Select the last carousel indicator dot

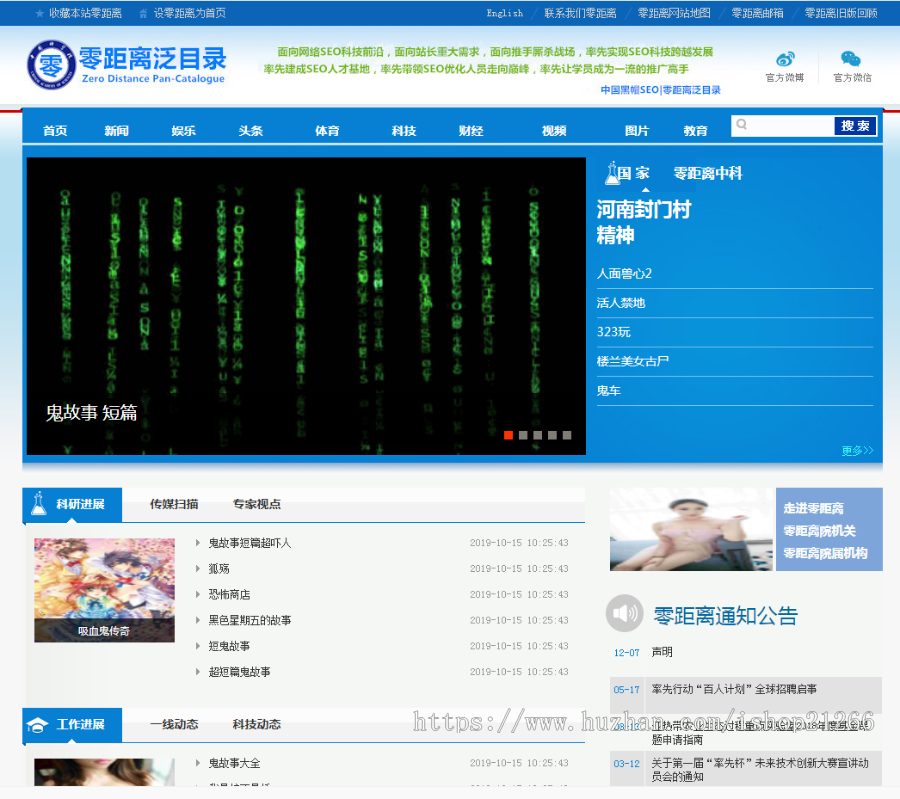point(567,435)
